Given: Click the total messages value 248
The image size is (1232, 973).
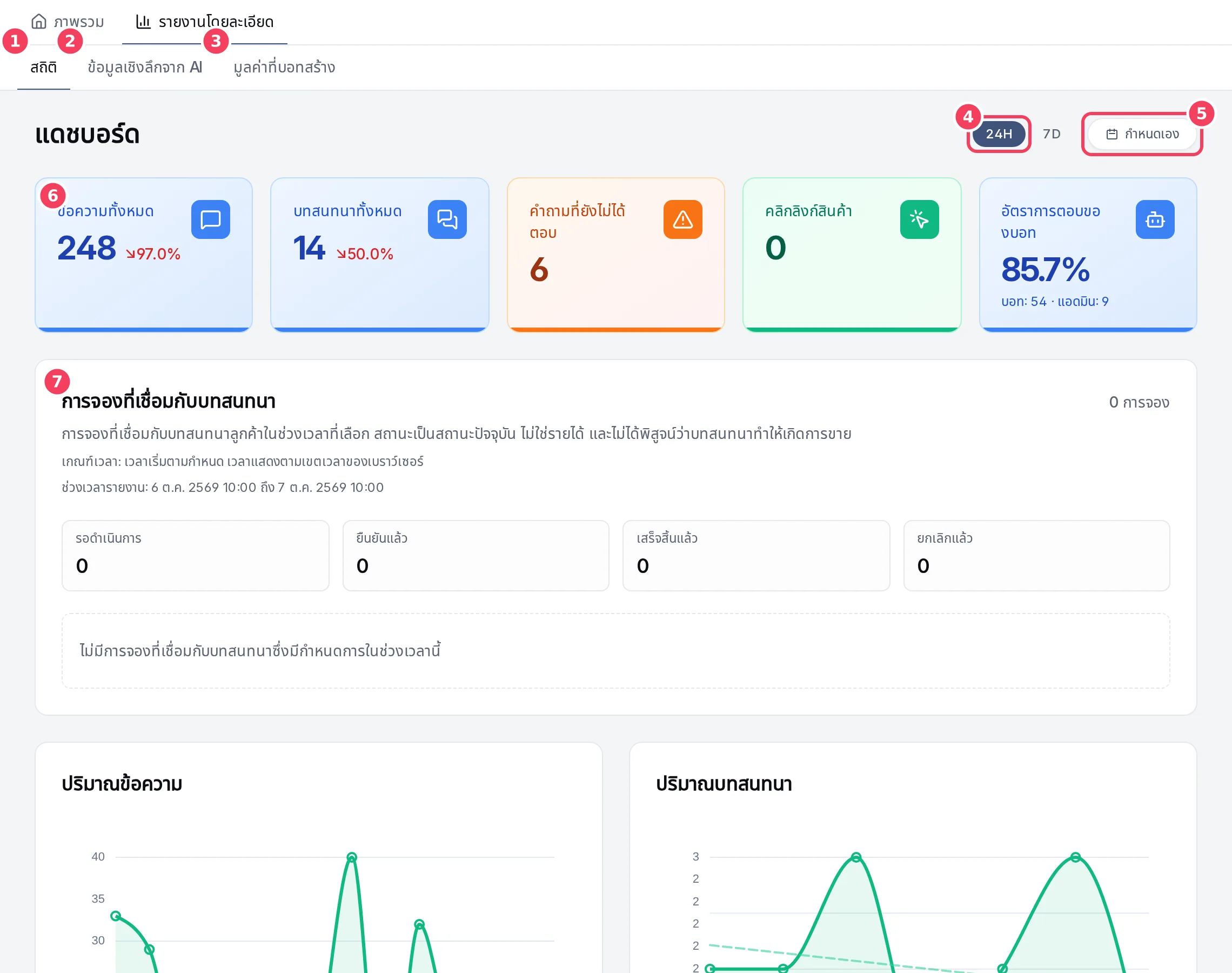Looking at the screenshot, I should (x=86, y=248).
